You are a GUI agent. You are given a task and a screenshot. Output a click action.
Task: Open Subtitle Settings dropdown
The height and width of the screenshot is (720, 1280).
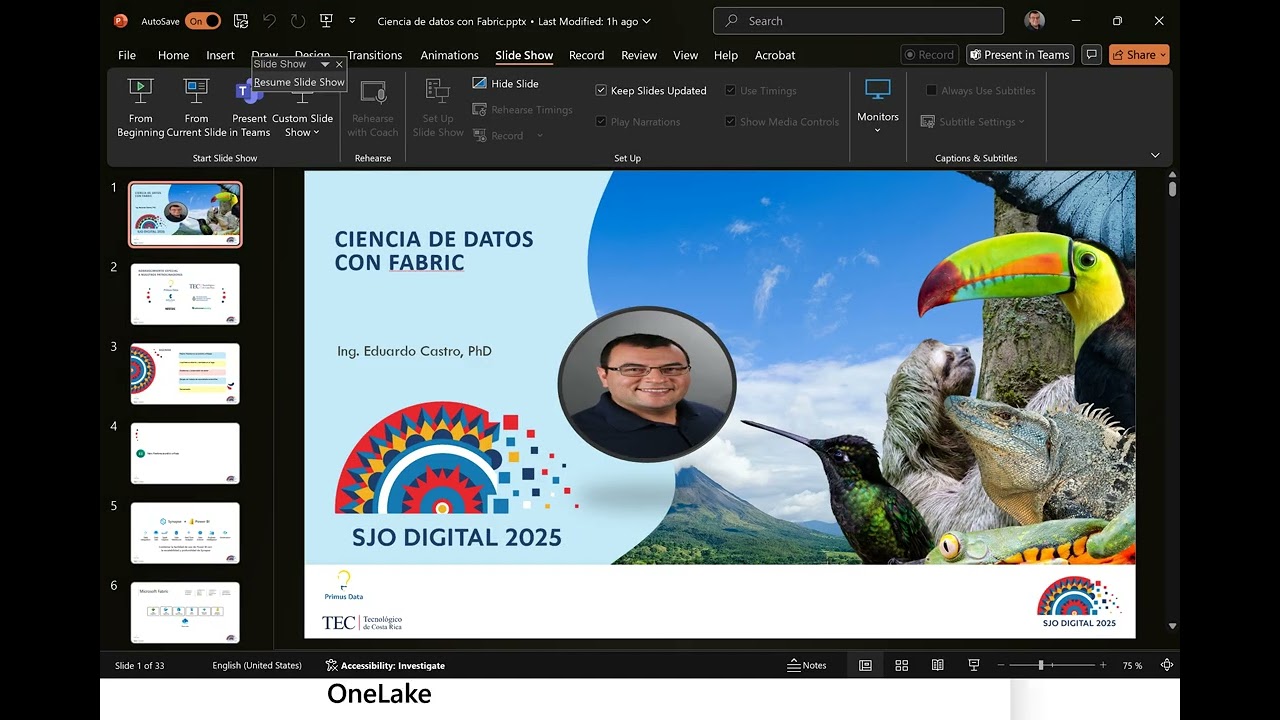(975, 122)
